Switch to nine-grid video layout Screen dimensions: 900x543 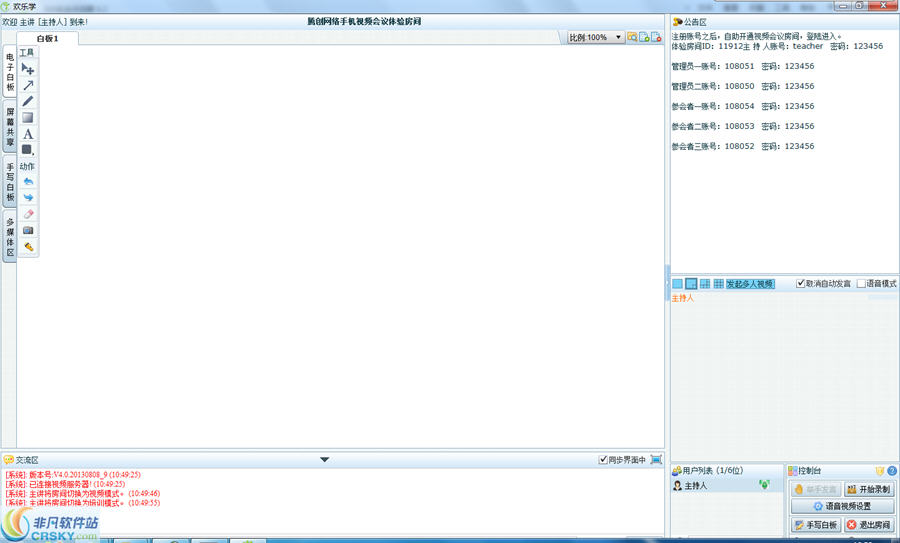coord(718,284)
